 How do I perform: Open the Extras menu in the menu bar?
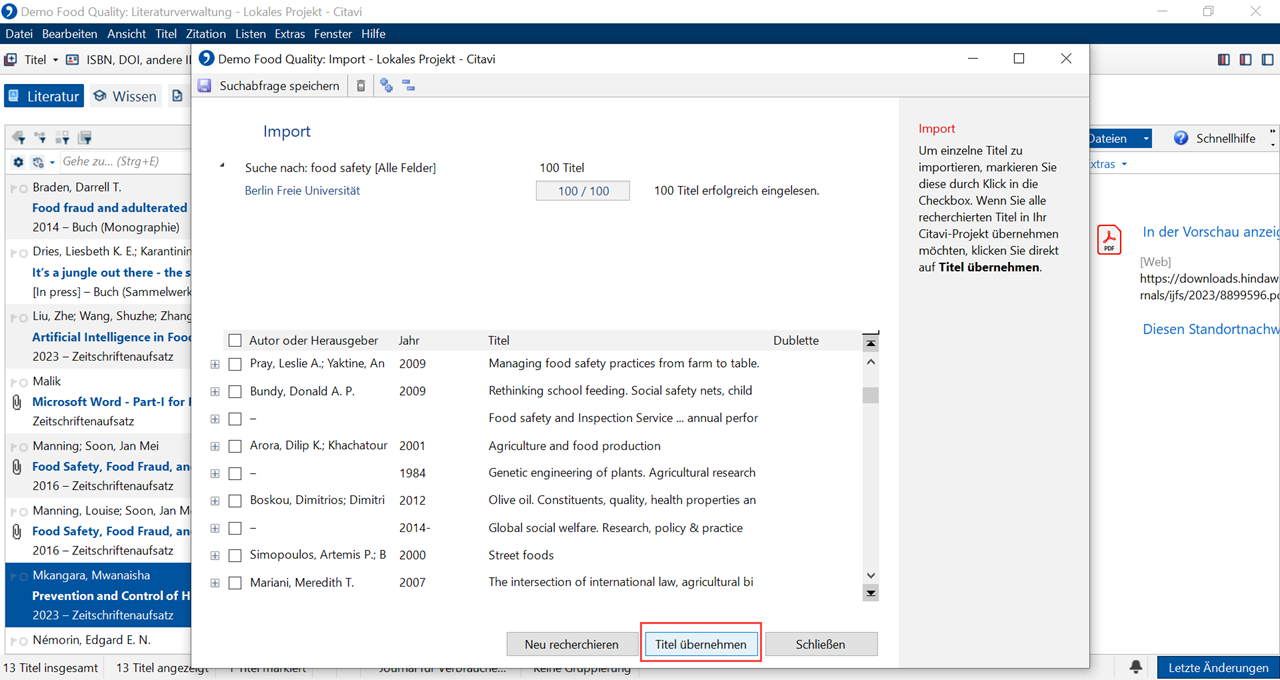point(290,34)
